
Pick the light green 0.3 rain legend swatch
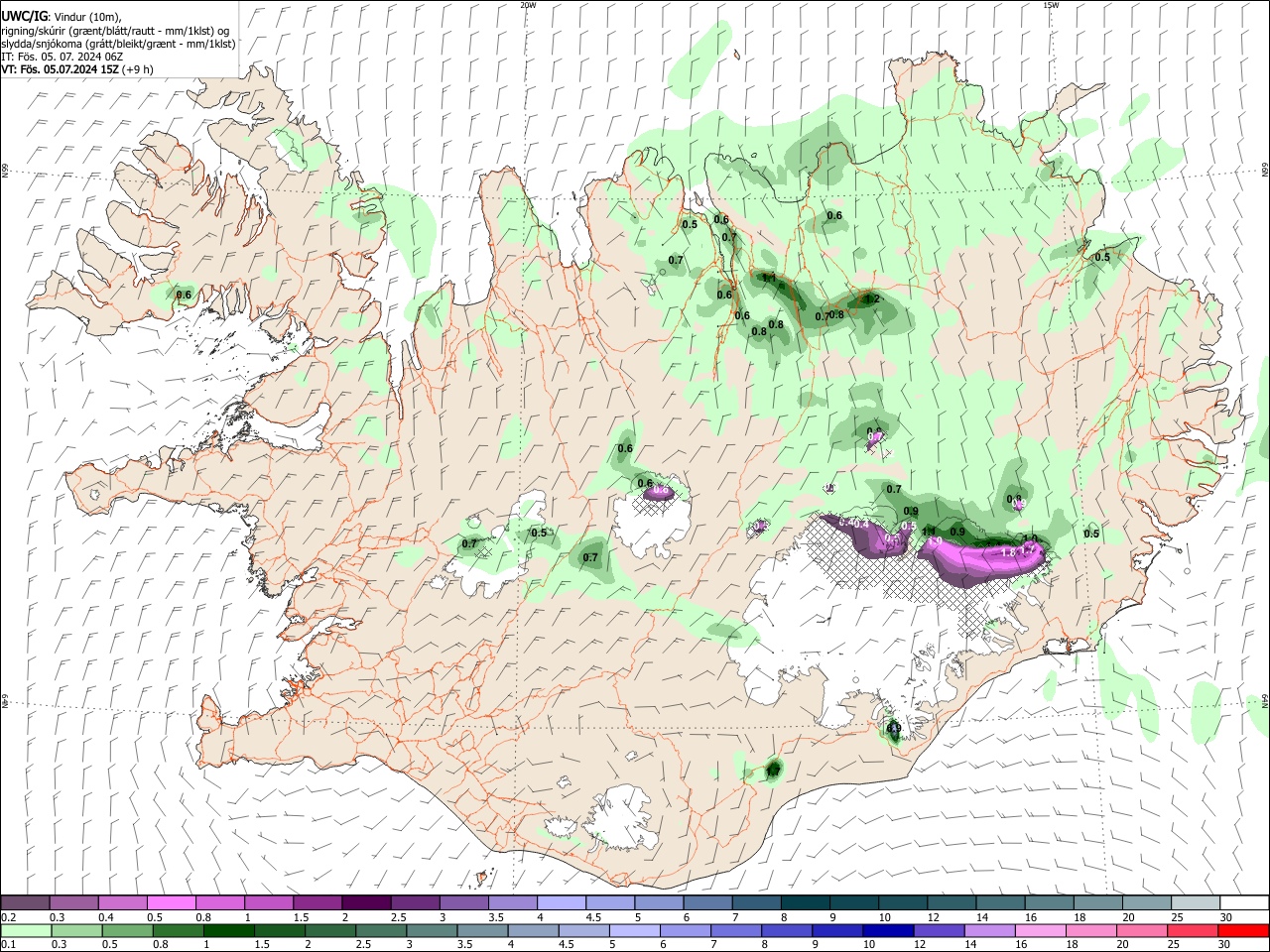(x=76, y=930)
